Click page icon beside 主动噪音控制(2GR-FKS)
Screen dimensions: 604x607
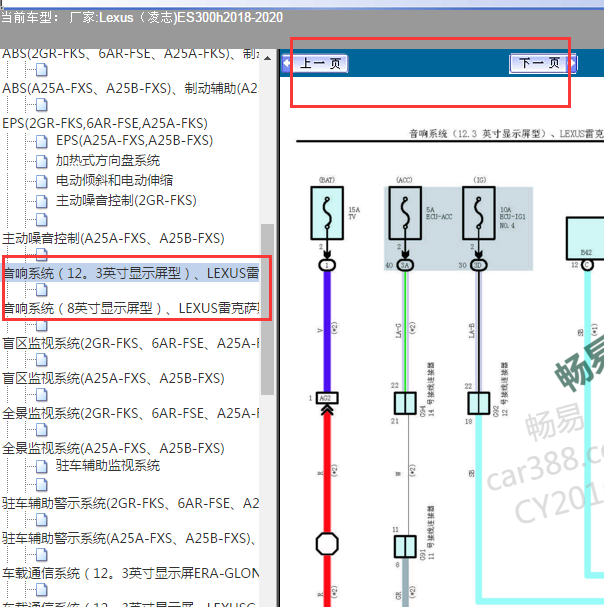[41, 201]
